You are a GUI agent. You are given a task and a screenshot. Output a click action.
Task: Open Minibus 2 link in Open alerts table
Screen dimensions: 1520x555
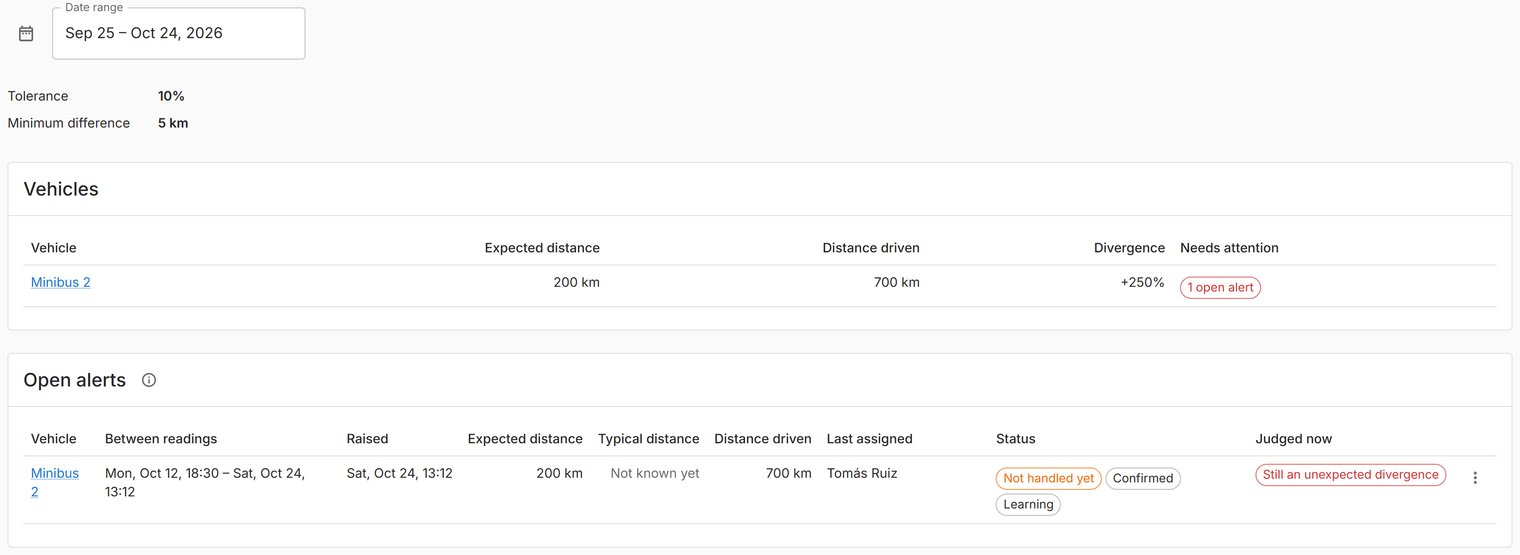[55, 482]
